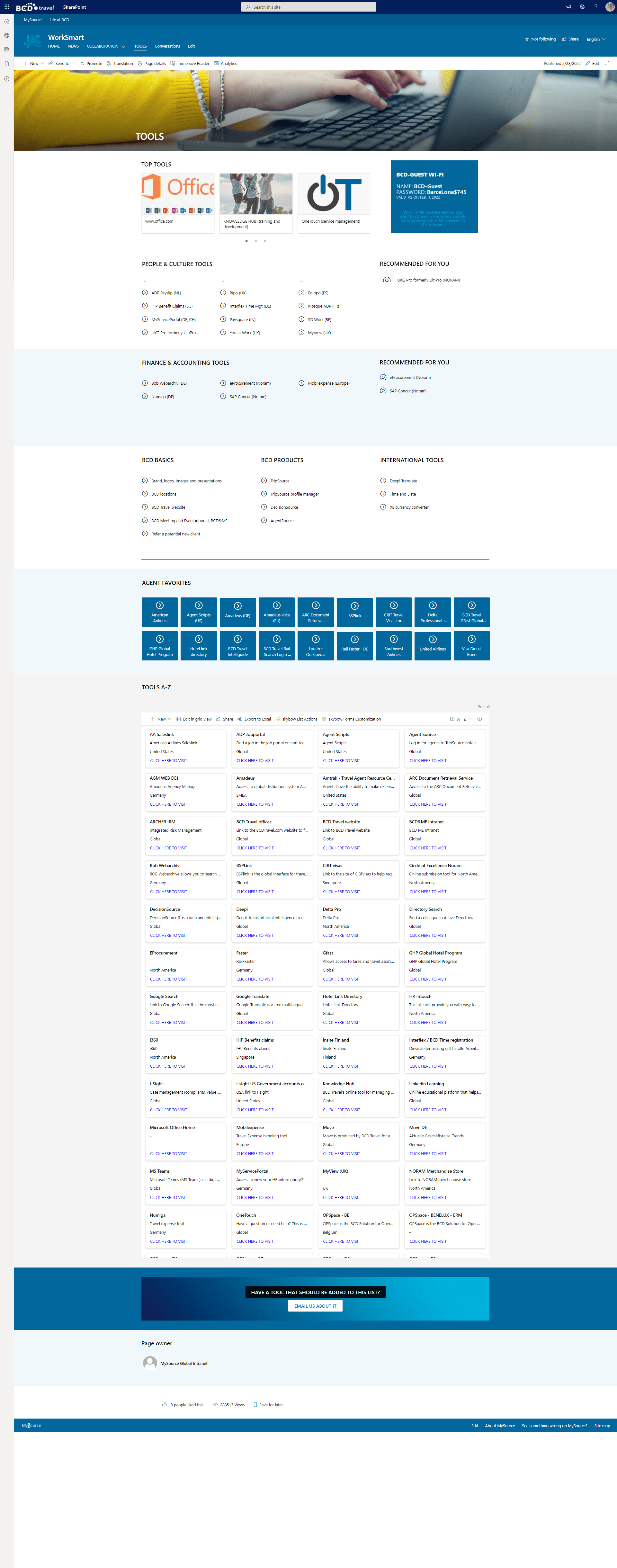Viewport: 617px width, 1568px height.
Task: Open the OneTouch service management tile
Action: pos(334,203)
